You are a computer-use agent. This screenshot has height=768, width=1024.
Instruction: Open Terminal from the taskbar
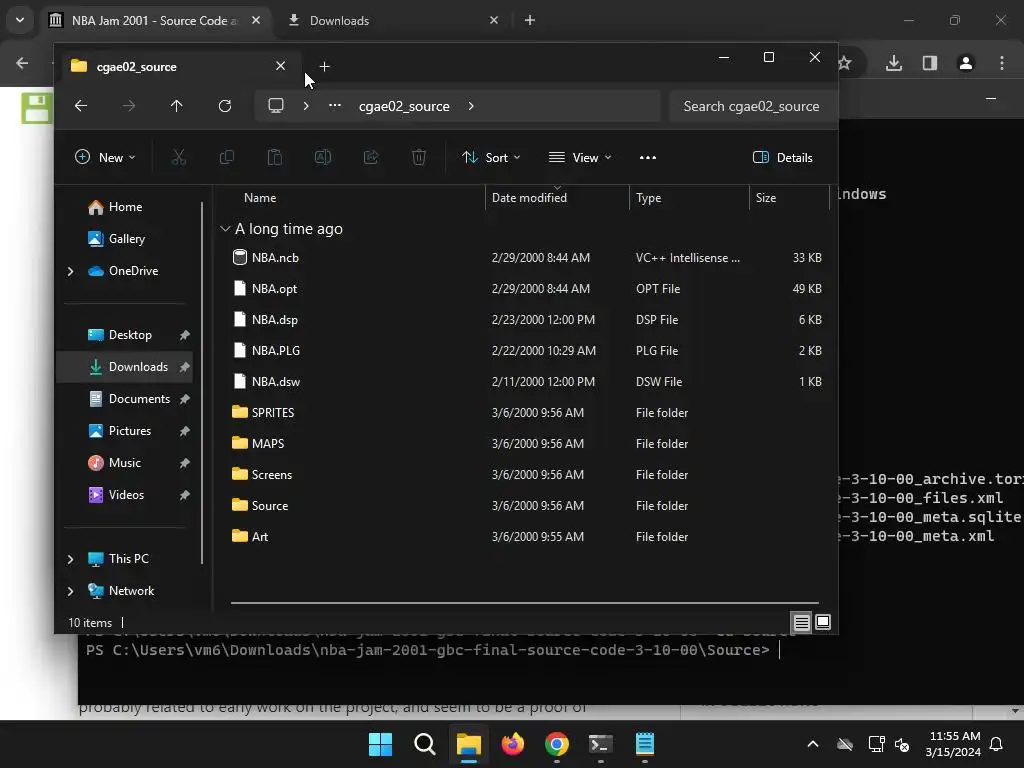click(x=600, y=744)
